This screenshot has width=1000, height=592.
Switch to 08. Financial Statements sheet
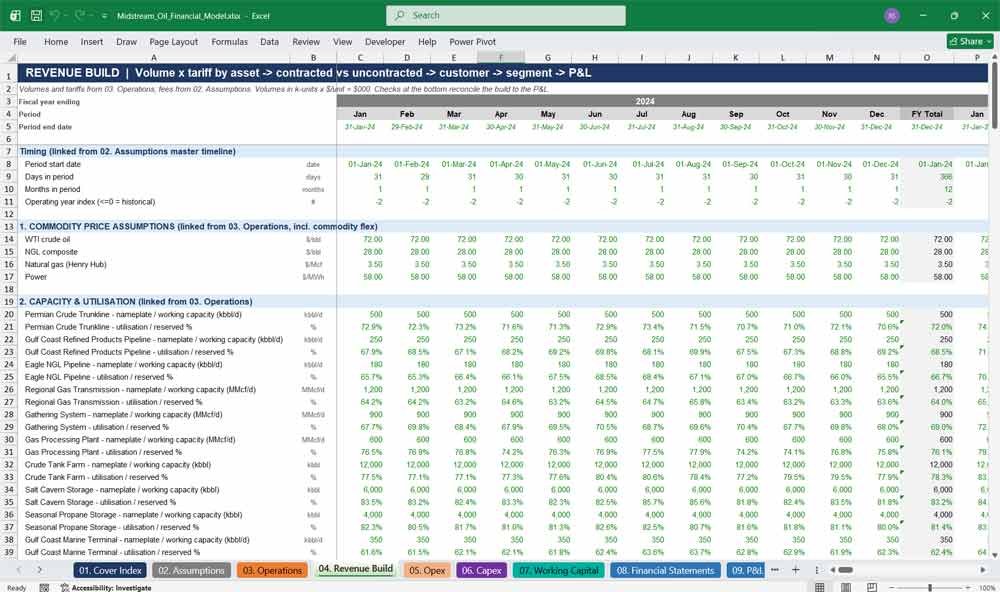pyautogui.click(x=665, y=570)
